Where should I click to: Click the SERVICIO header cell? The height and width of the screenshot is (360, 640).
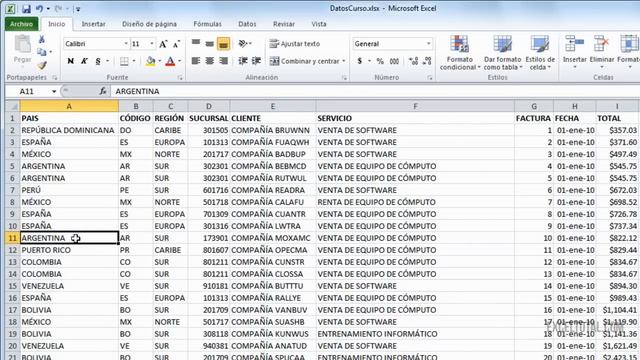[415, 118]
